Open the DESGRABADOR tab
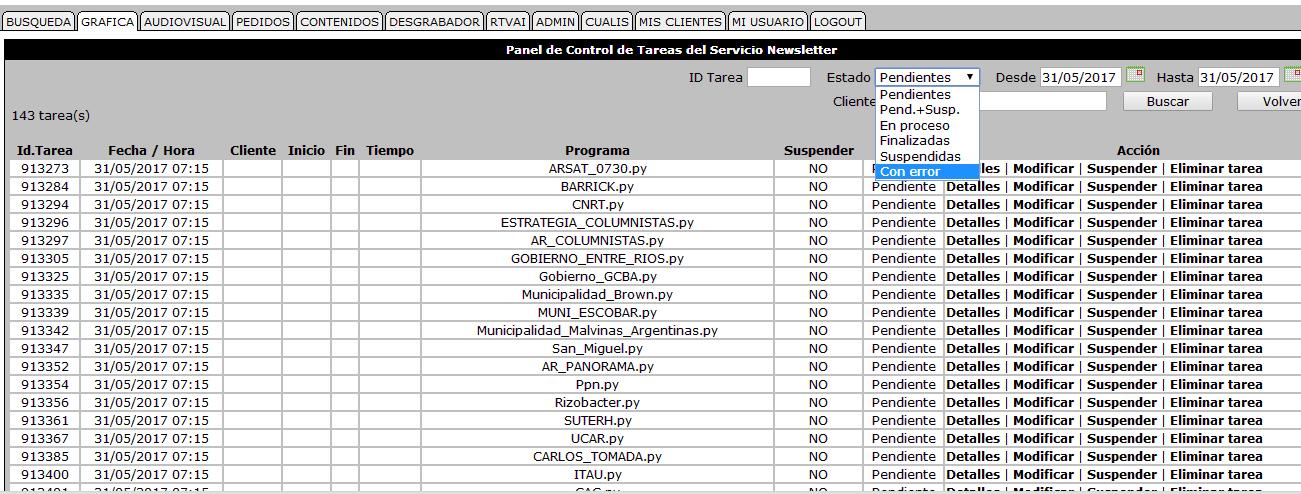 [x=434, y=21]
